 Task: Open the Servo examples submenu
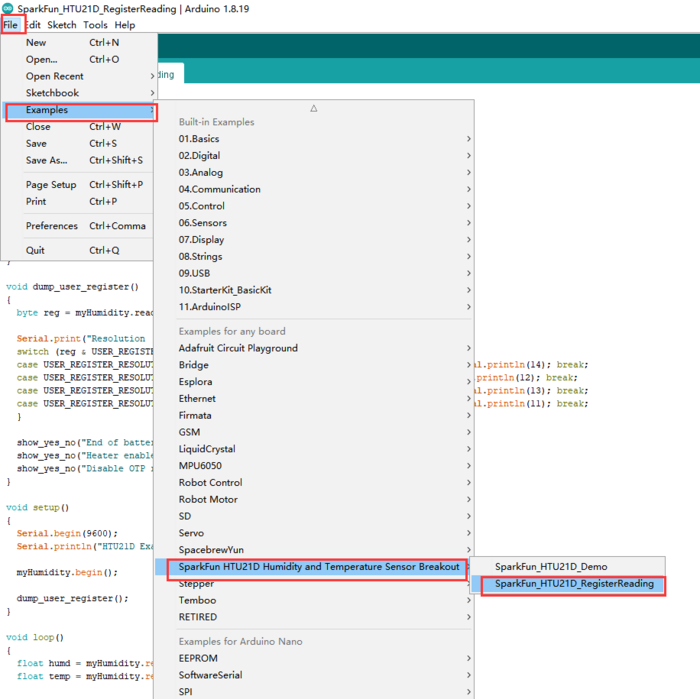(314, 533)
